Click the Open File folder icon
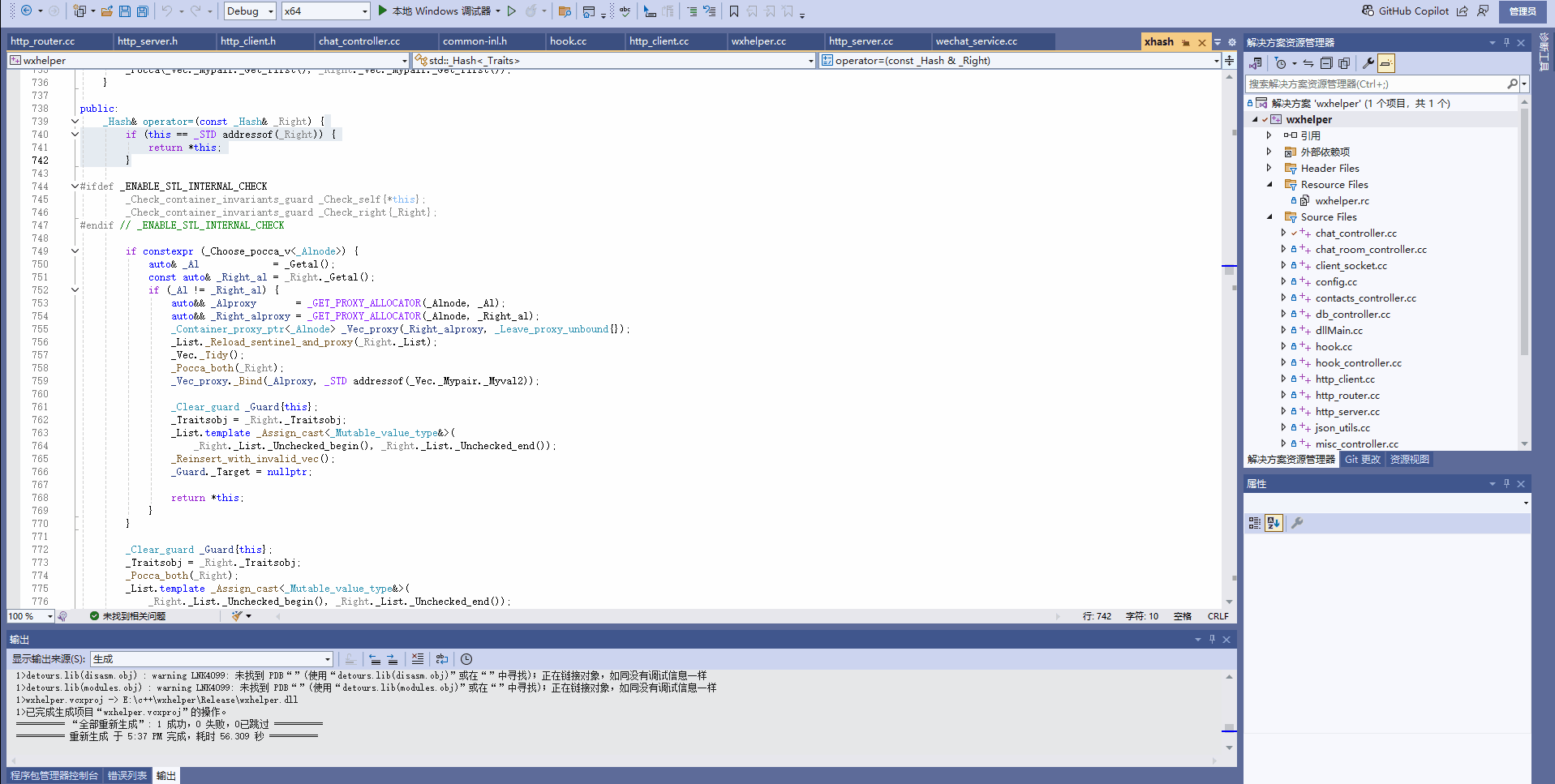Image resolution: width=1555 pixels, height=784 pixels. 107,11
